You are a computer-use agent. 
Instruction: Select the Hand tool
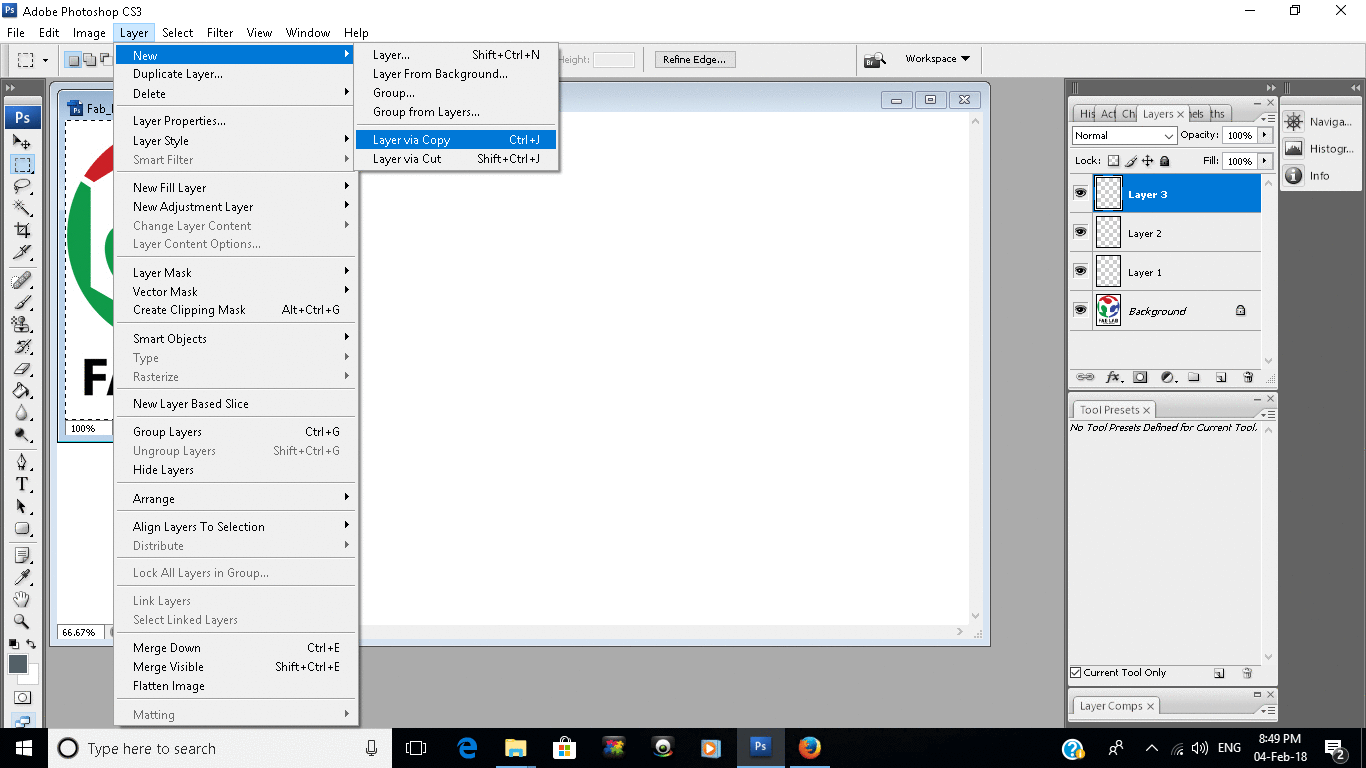[x=22, y=599]
